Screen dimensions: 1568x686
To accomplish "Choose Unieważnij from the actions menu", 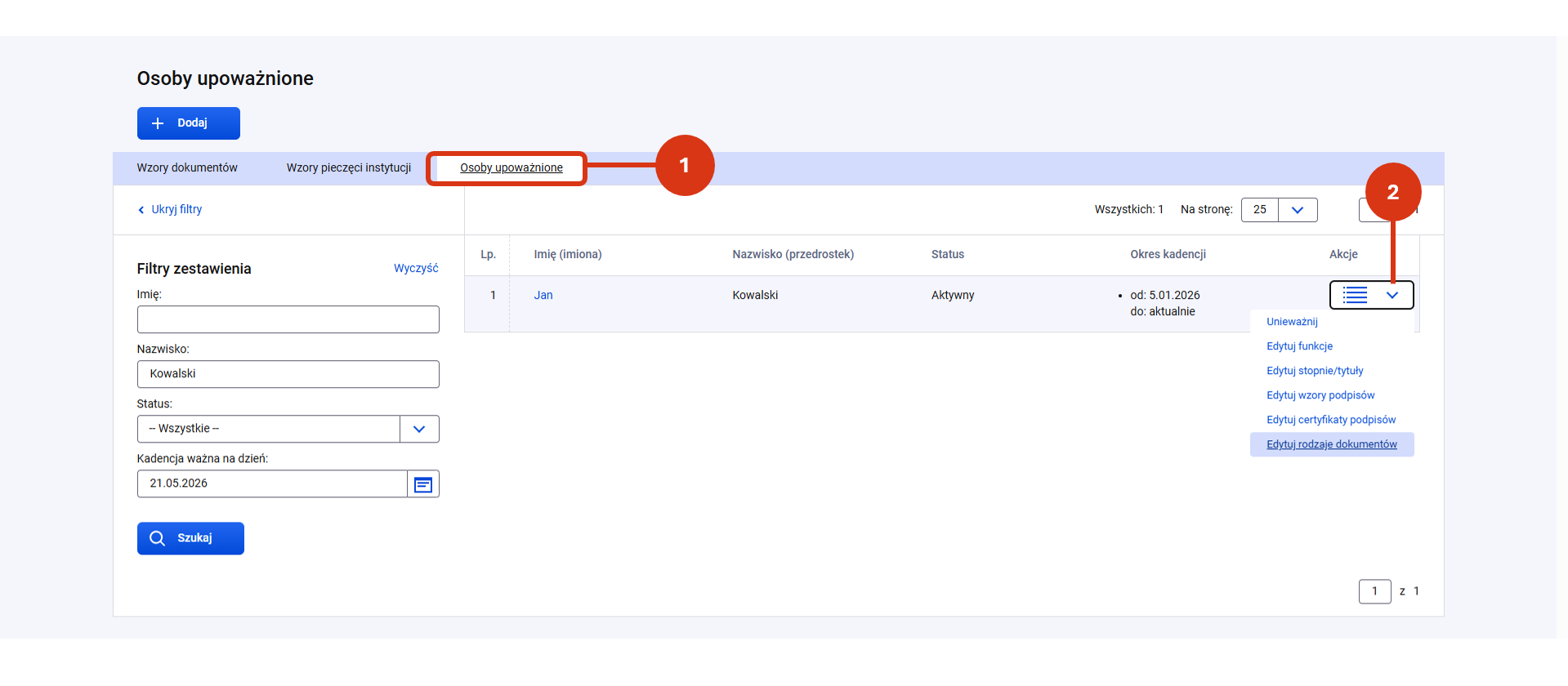I will point(1292,322).
